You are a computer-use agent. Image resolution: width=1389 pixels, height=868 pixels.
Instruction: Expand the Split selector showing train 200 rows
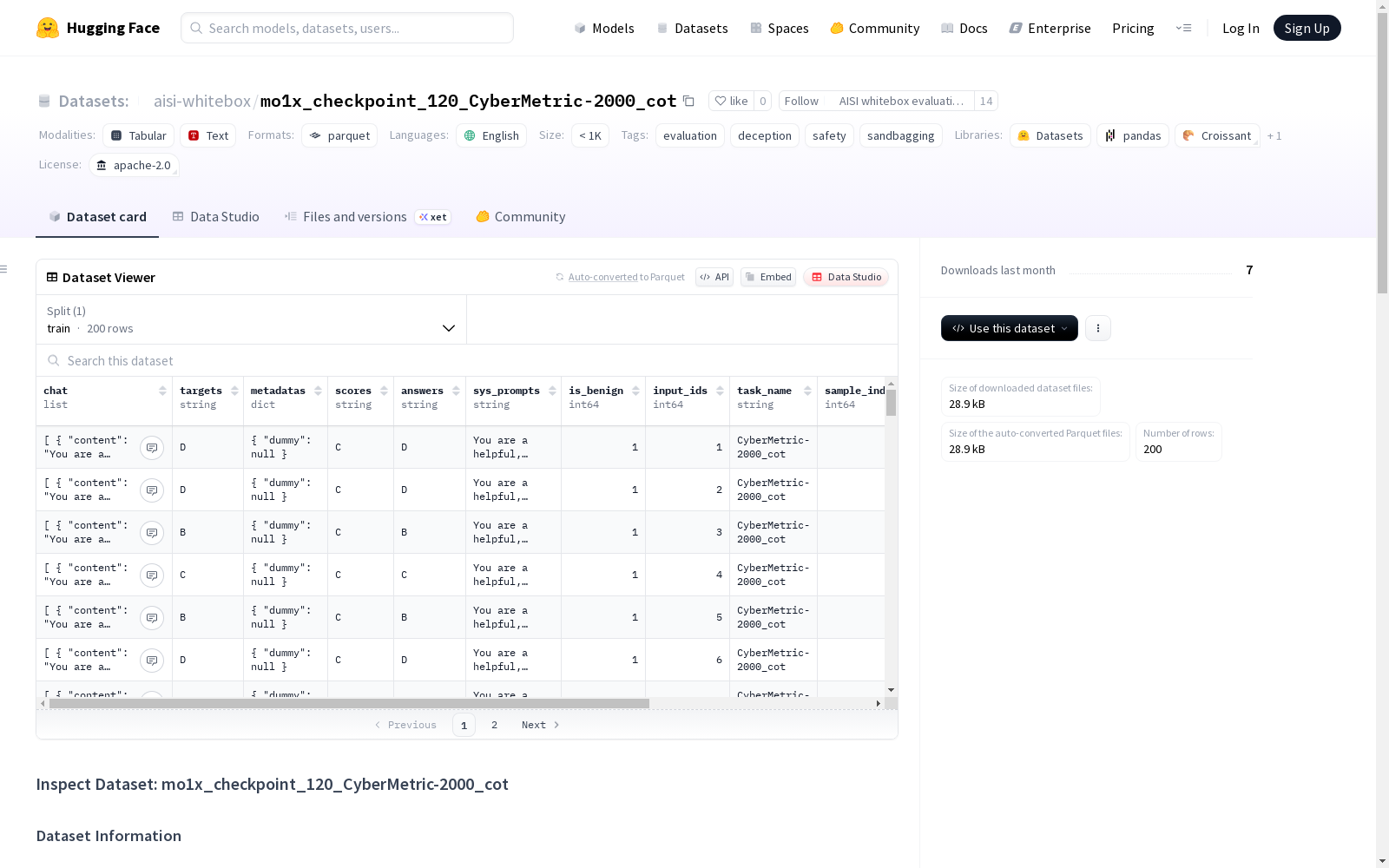(x=251, y=319)
